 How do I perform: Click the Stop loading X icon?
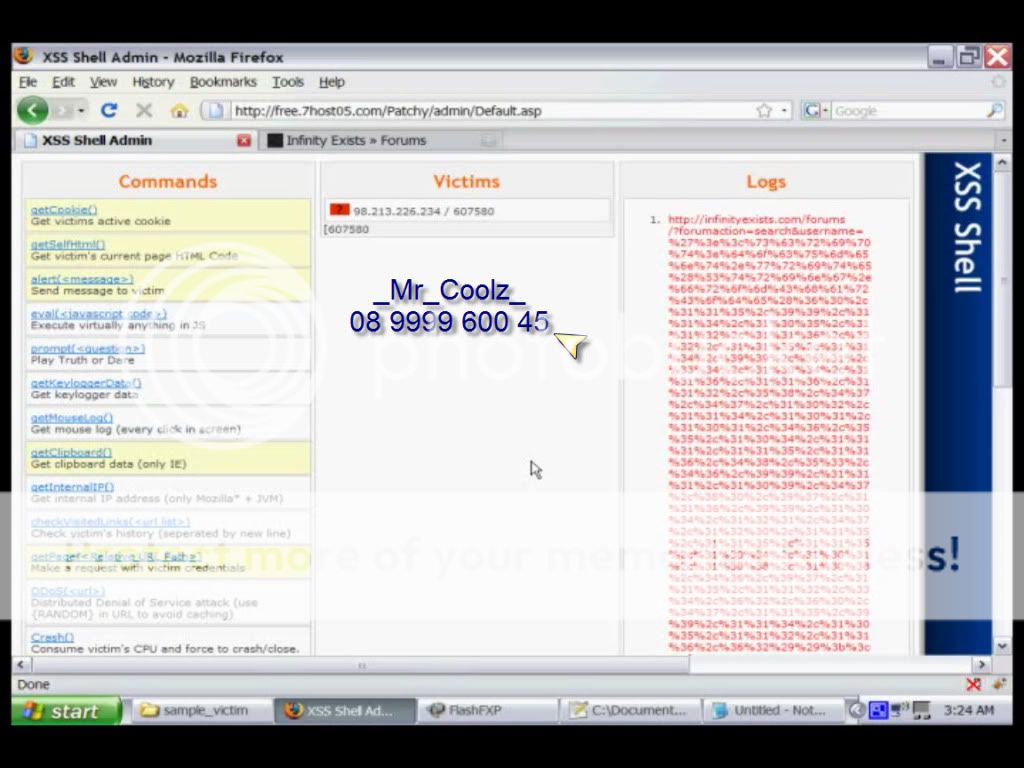144,110
